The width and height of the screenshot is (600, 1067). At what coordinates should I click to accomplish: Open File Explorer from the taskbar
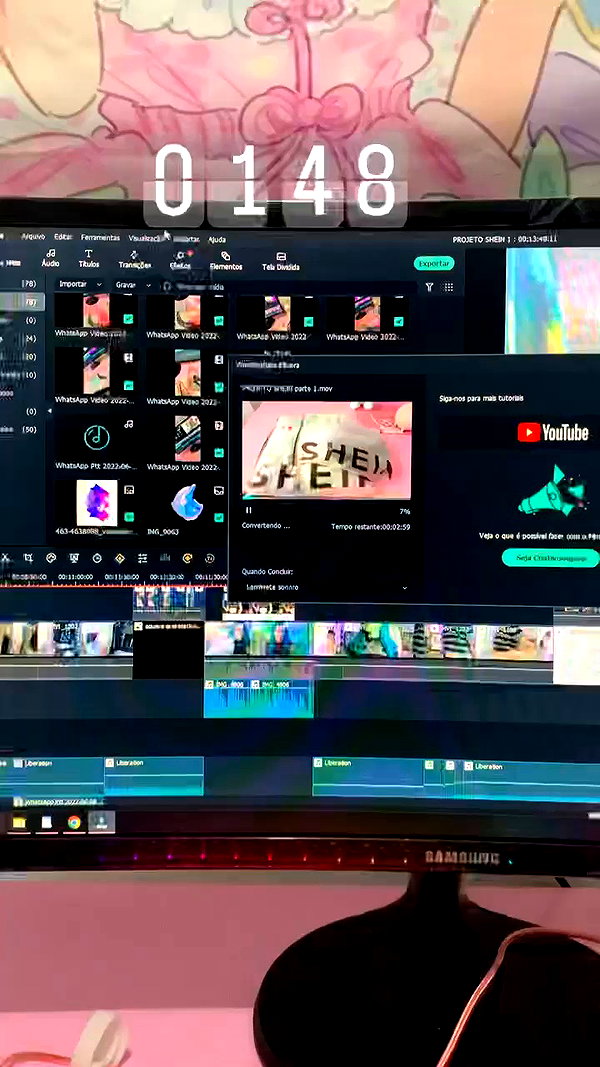point(19,823)
